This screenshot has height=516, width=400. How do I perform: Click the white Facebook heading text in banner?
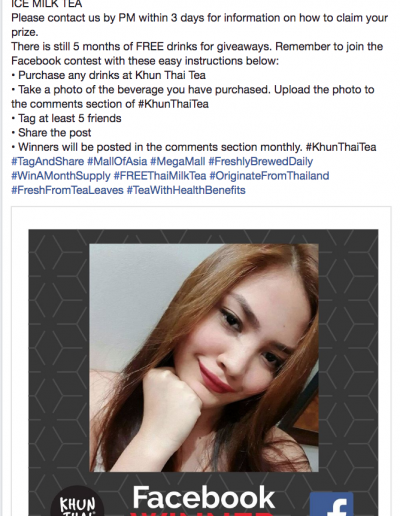coord(204,497)
